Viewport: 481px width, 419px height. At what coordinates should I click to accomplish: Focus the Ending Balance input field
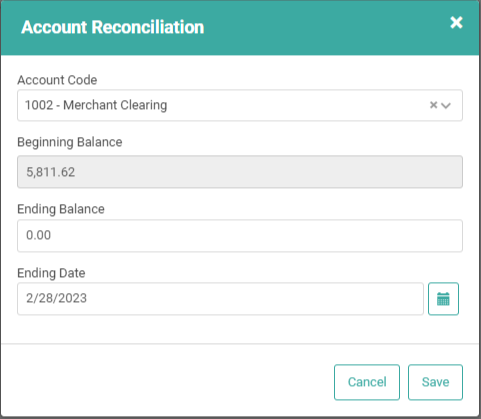tap(240, 236)
